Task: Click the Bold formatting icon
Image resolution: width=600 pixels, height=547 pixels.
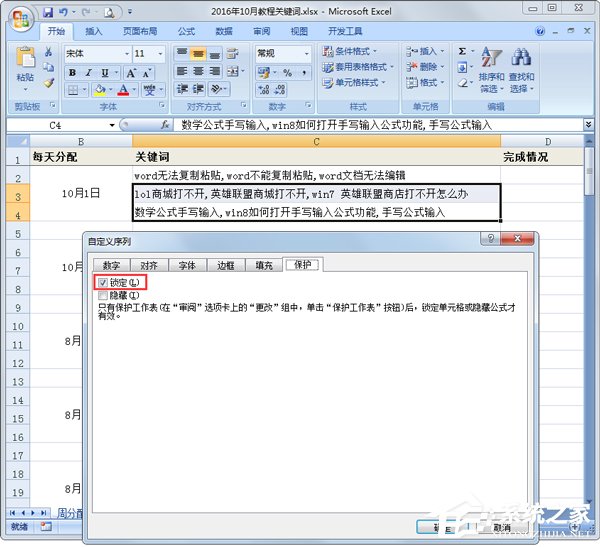Action: coord(73,73)
